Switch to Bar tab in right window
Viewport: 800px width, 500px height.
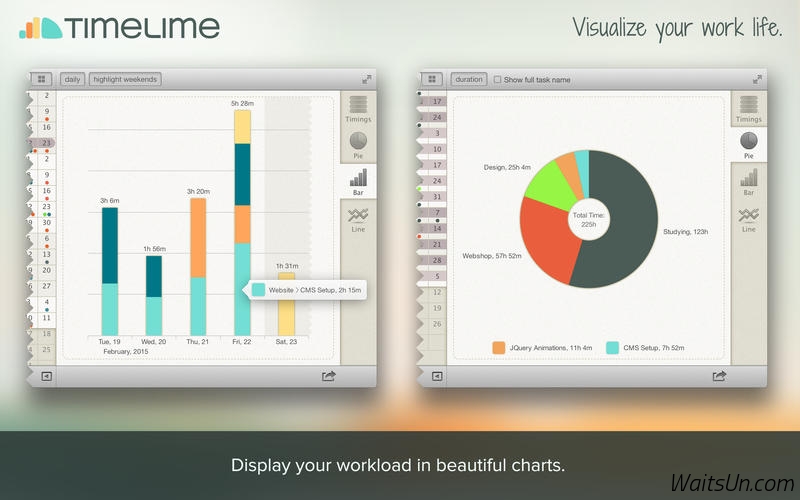coord(748,182)
